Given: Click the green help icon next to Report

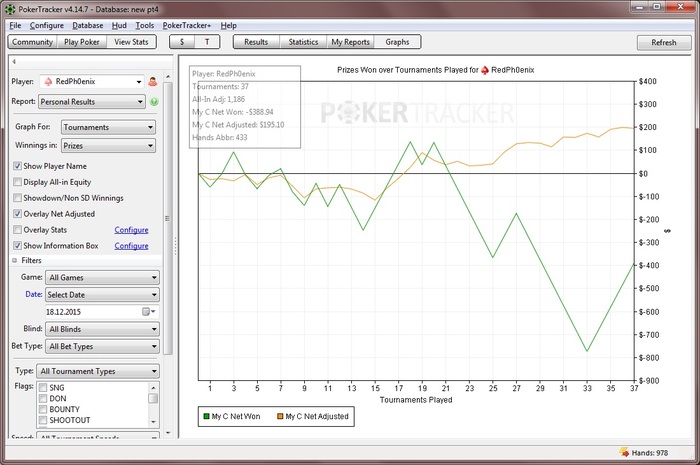Looking at the screenshot, I should 154,101.
